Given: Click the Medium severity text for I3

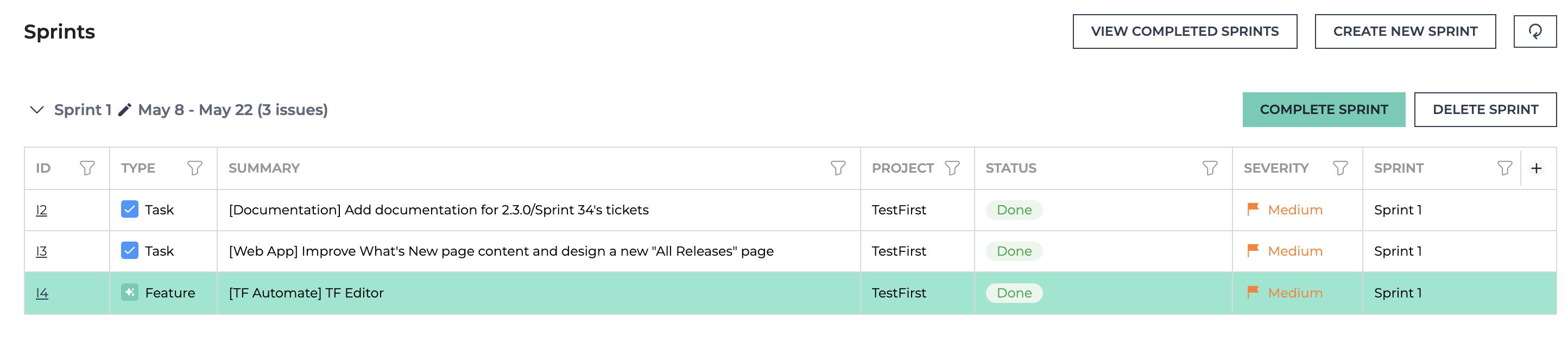Looking at the screenshot, I should (x=1295, y=251).
